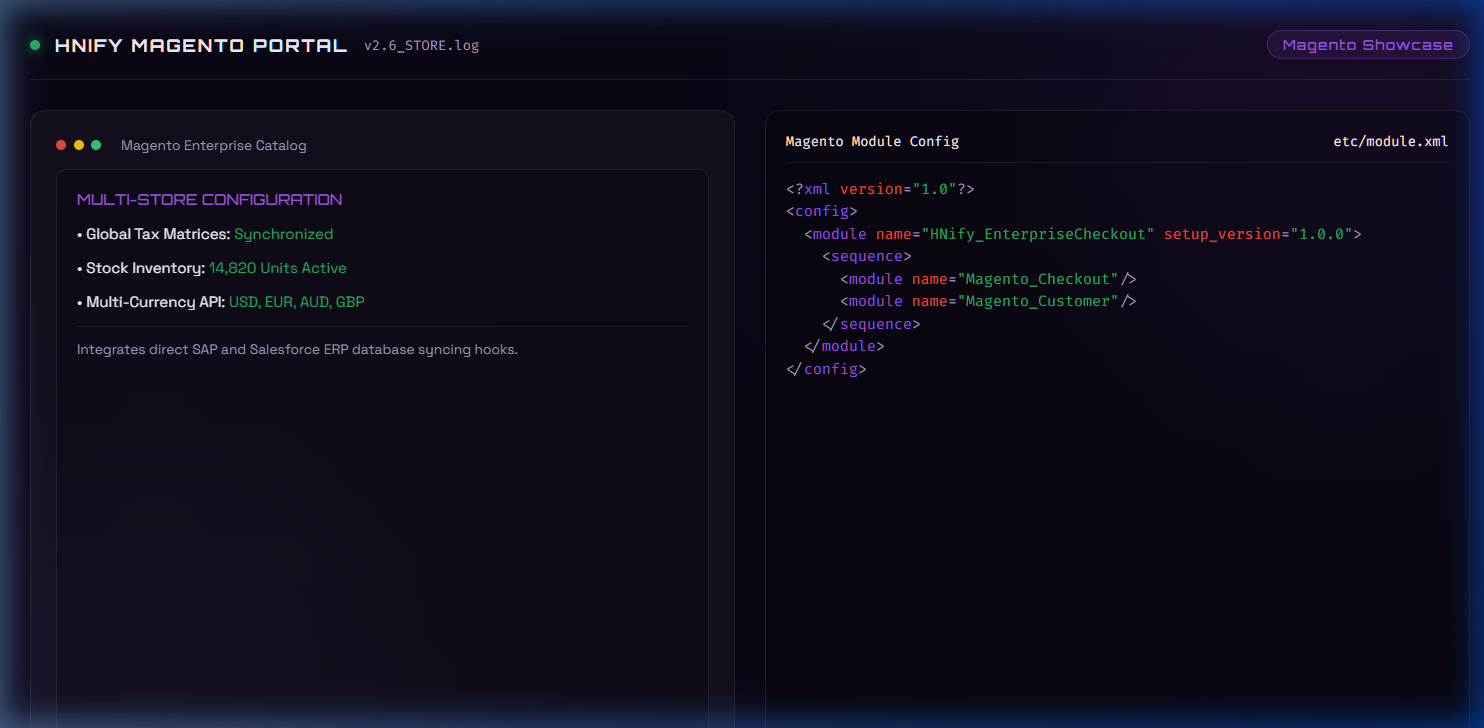Image resolution: width=1484 pixels, height=728 pixels.
Task: Click the etc/module.xml file path
Action: coord(1390,141)
